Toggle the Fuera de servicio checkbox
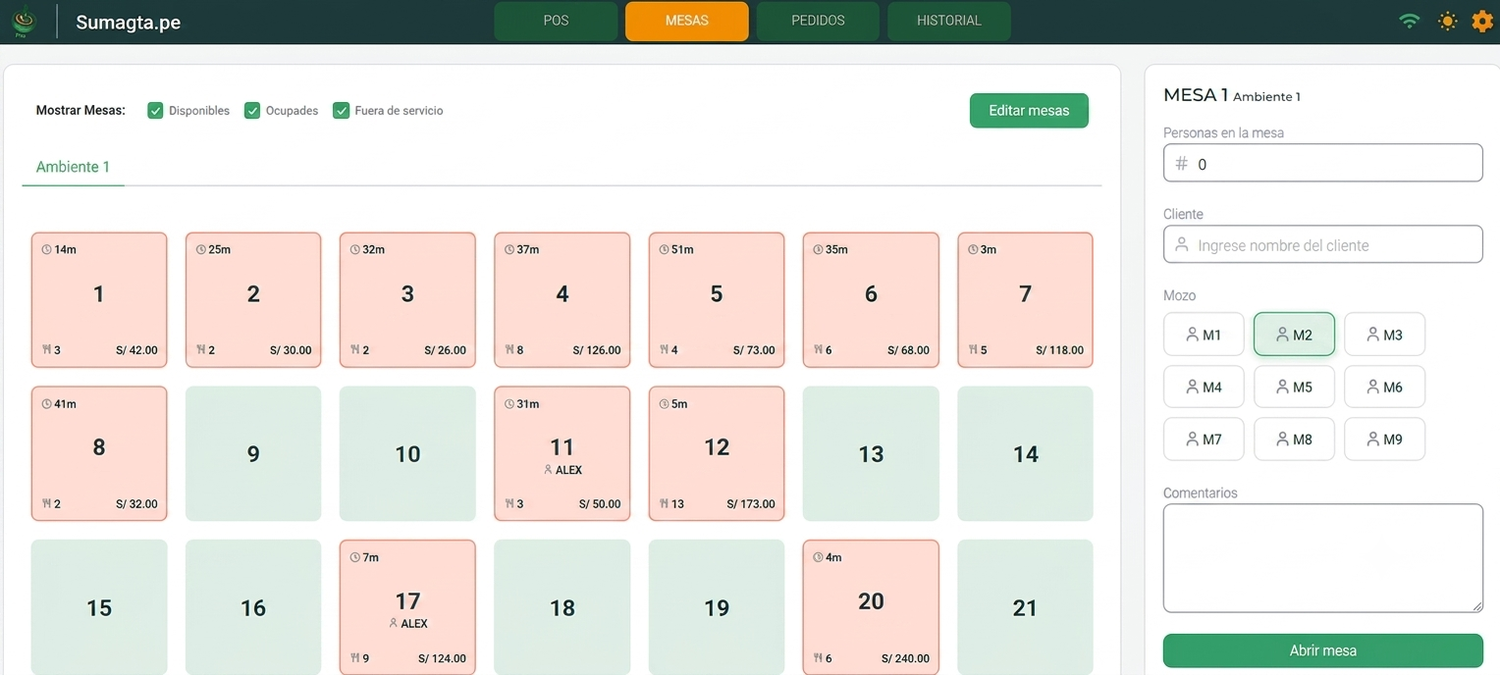 click(341, 110)
